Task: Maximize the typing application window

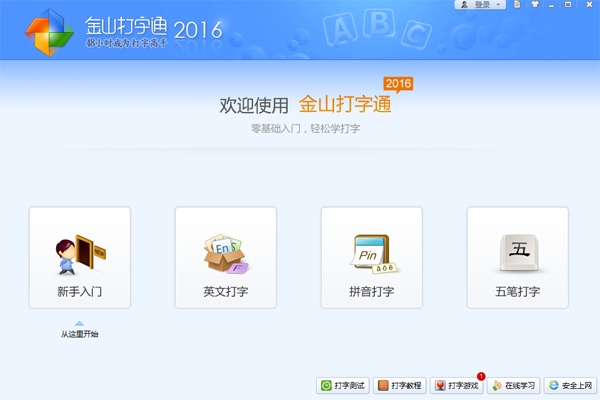Action: (566, 5)
